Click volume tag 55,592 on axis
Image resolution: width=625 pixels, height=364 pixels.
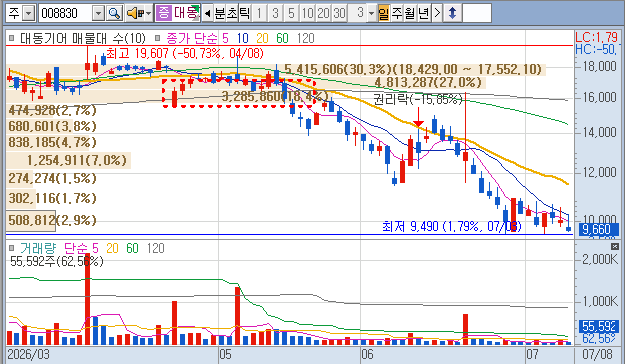[599, 326]
